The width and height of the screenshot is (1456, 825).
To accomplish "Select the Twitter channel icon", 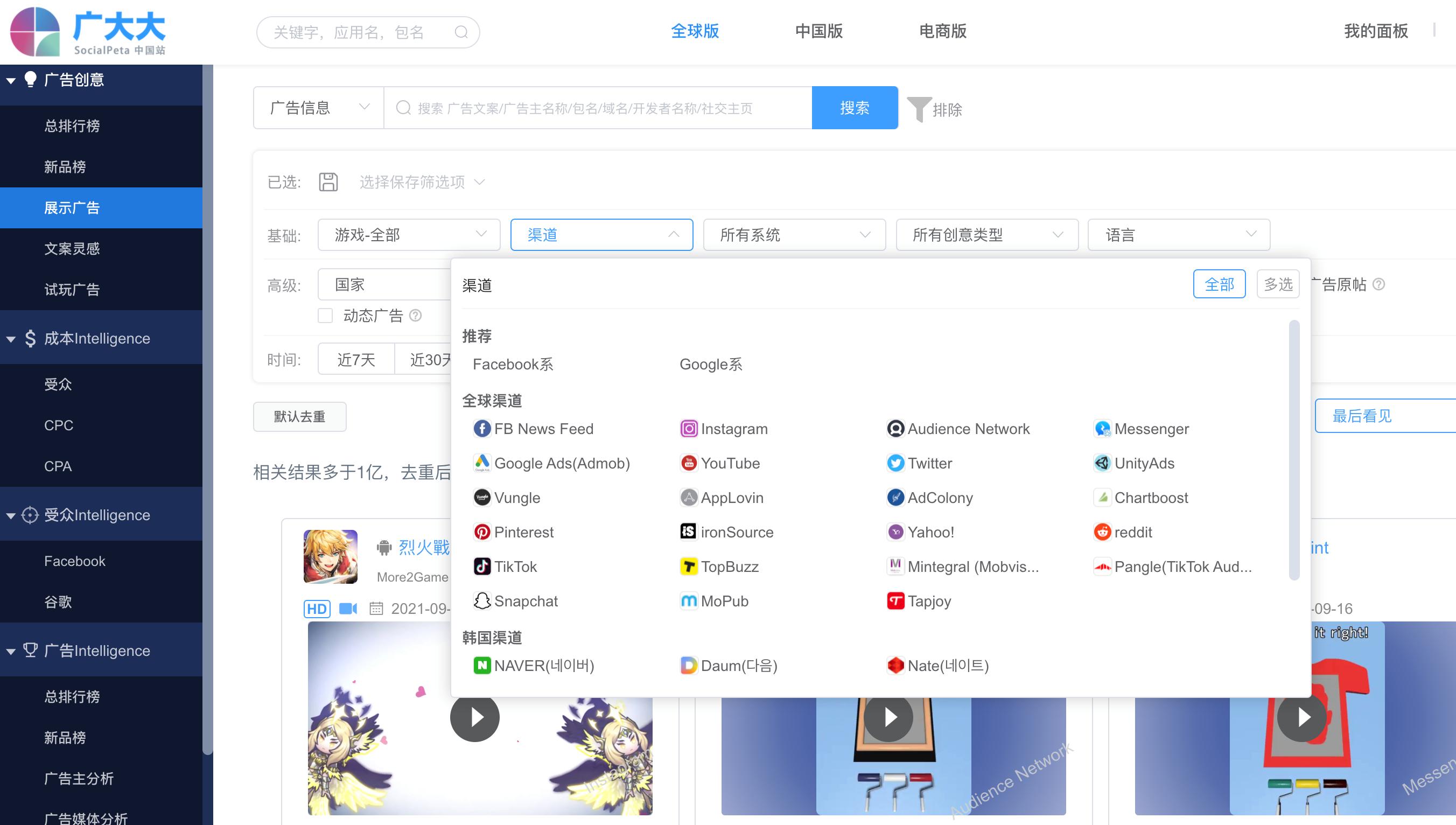I will point(895,464).
